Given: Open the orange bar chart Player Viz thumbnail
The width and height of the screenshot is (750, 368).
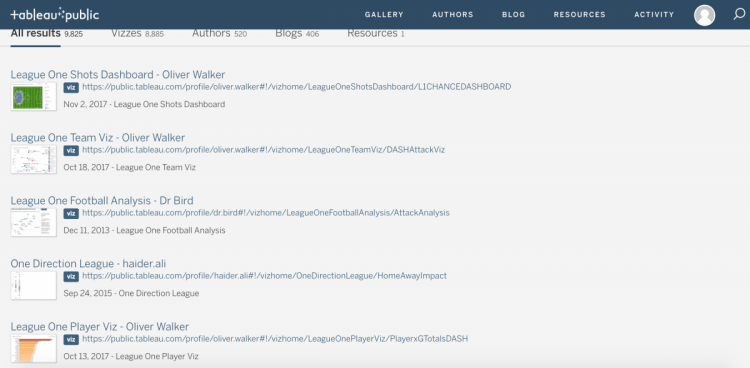Looking at the screenshot, I should (33, 348).
